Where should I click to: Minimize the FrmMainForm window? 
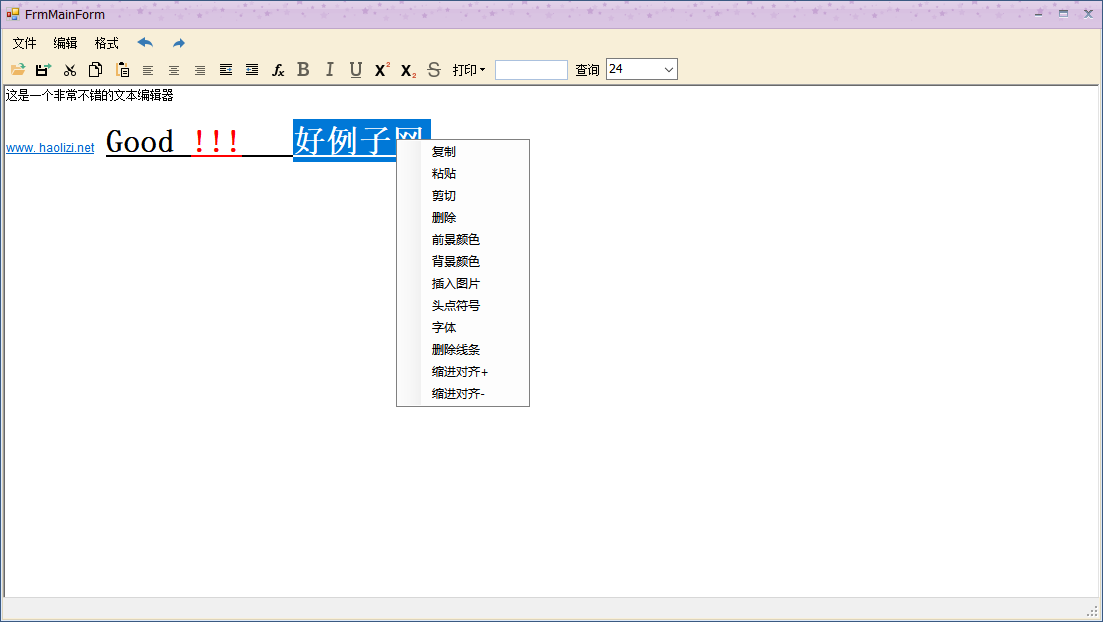[1038, 14]
